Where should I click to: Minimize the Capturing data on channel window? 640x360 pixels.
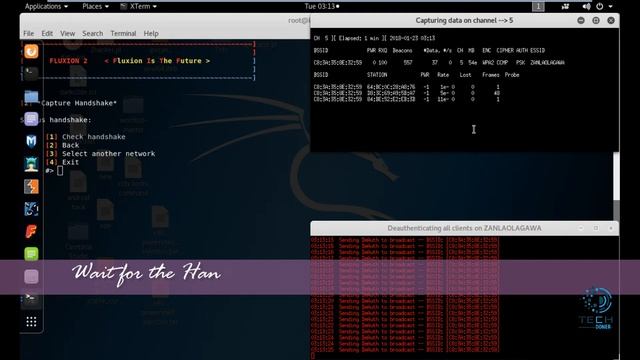coord(581,20)
